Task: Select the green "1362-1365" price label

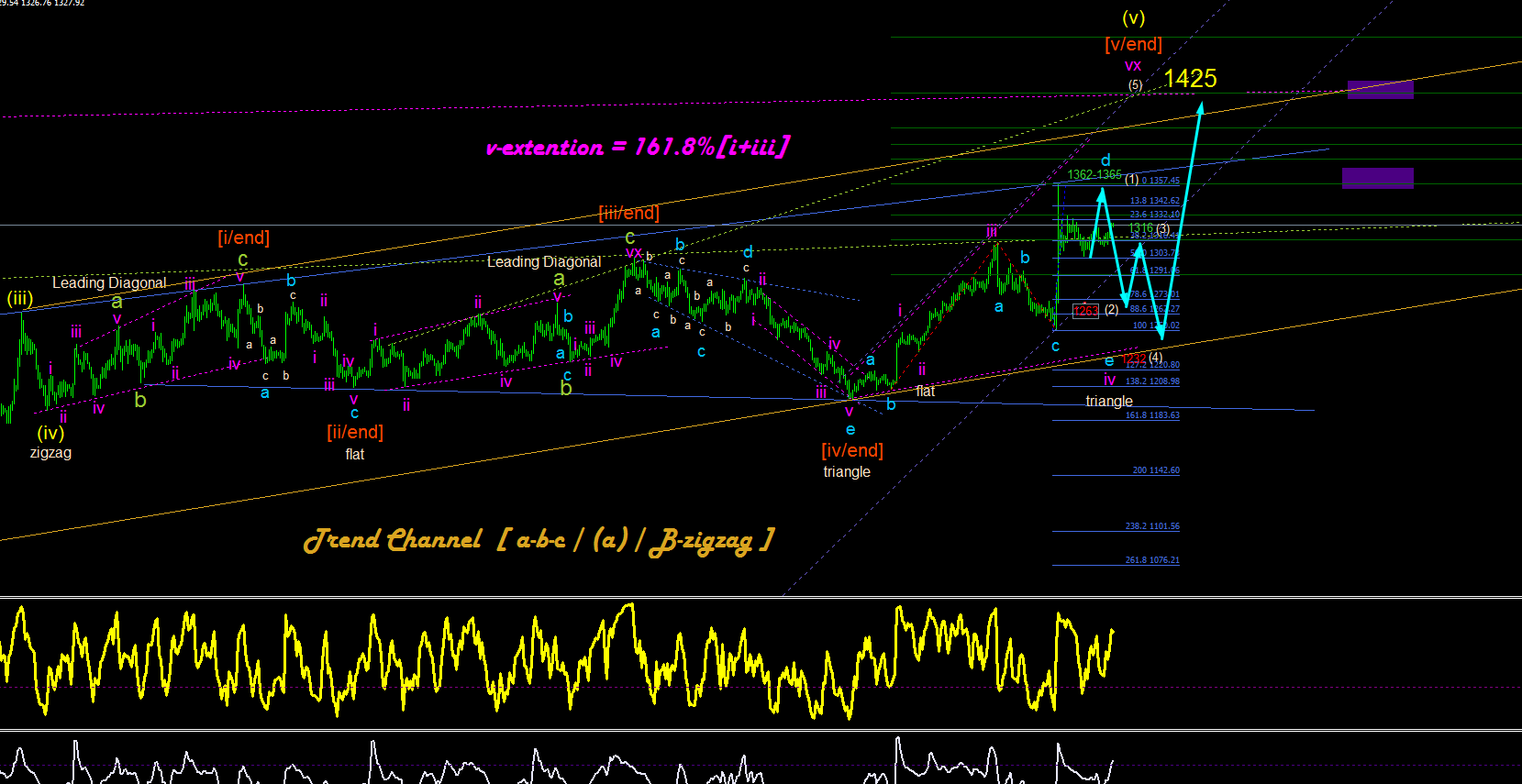Action: click(1094, 174)
